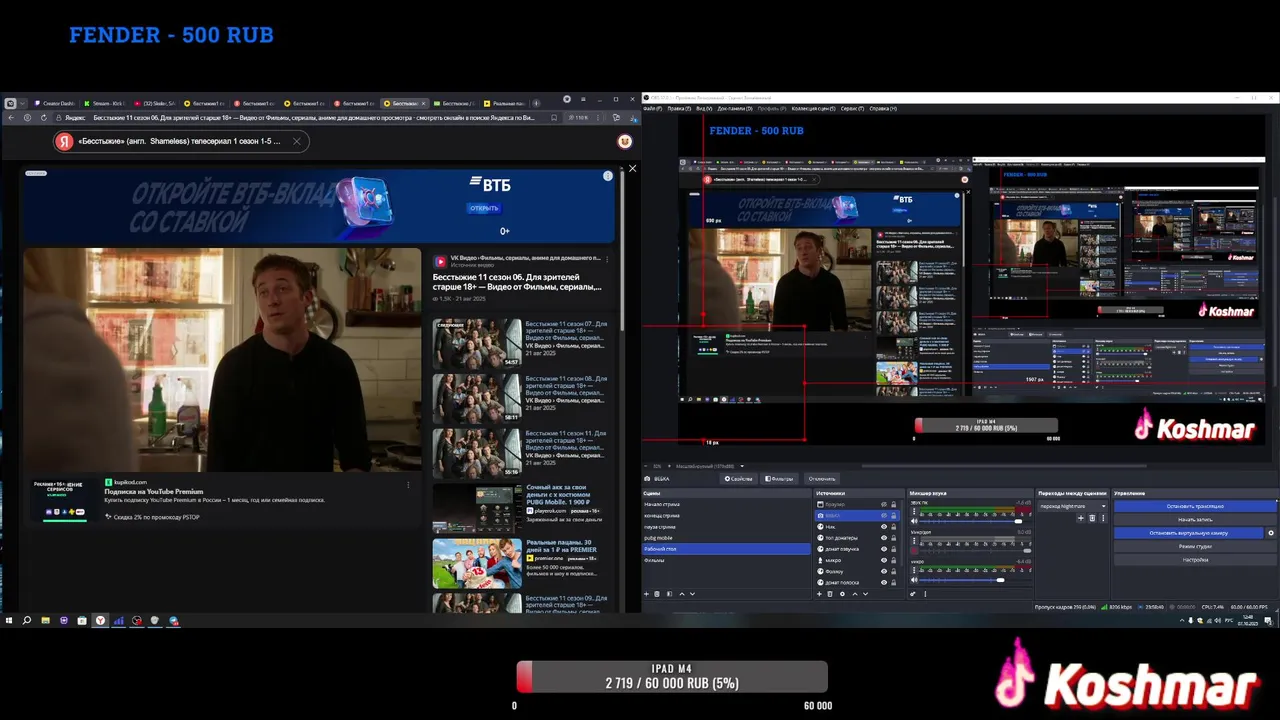
Task: Select the Фильмы scene
Action: tap(725, 560)
